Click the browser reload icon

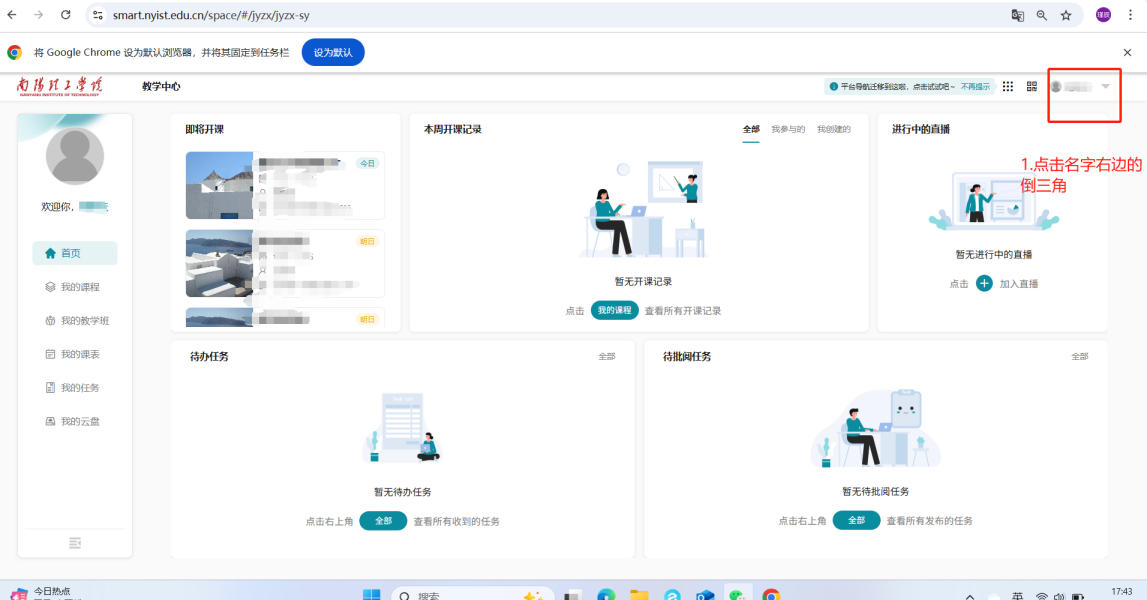click(66, 15)
